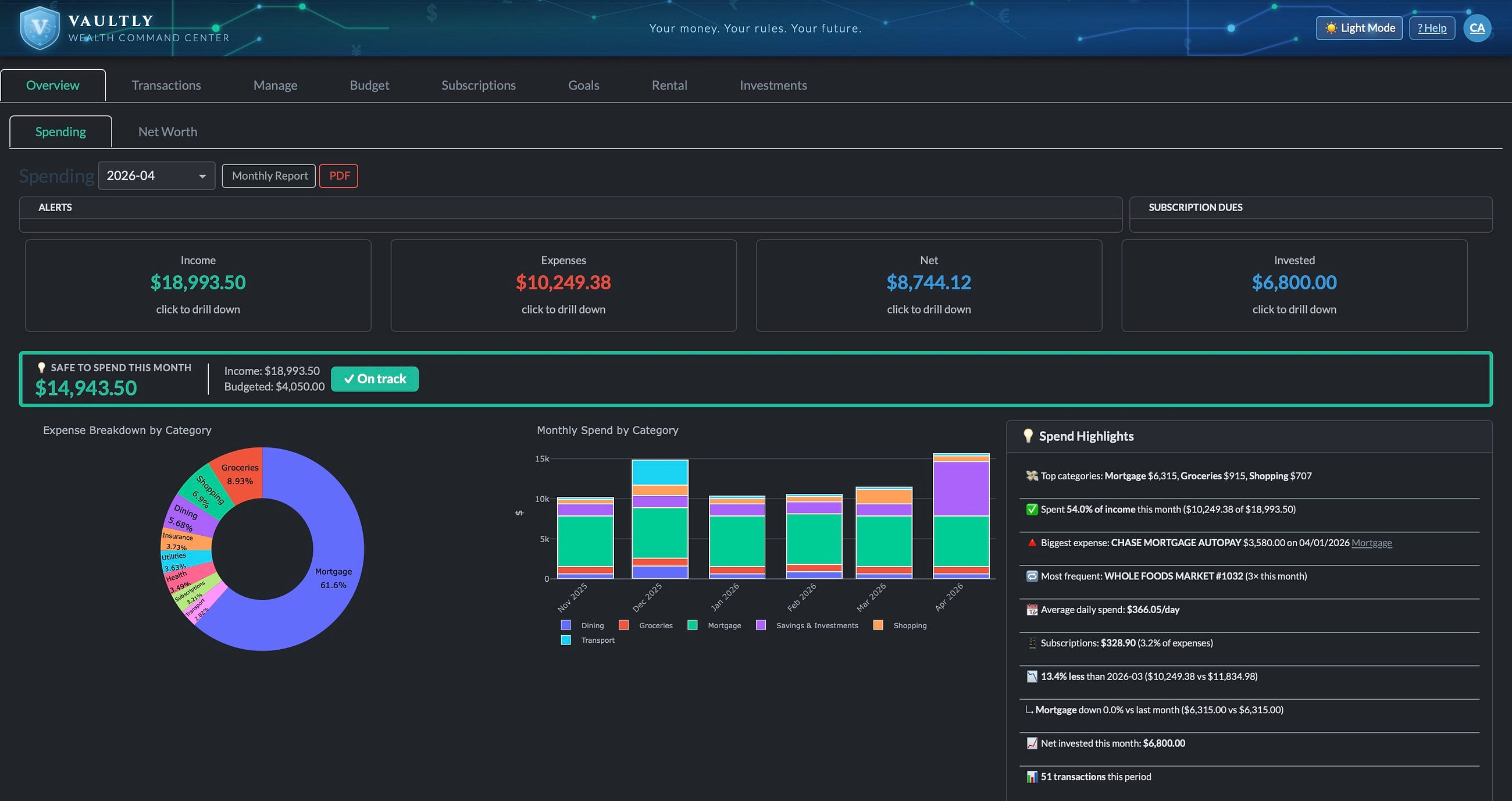Click 'Average daily spend: $366.05/day' text
1512x801 pixels.
tap(1110, 610)
